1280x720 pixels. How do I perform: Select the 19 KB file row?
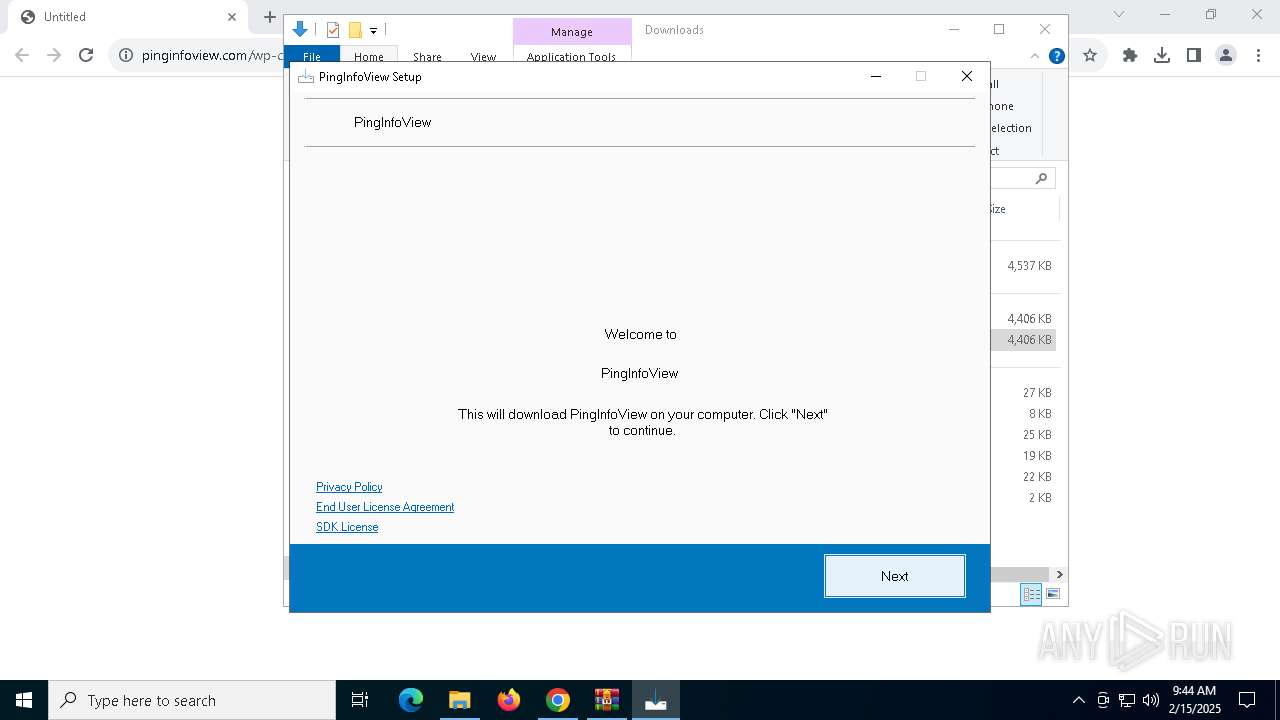(1025, 456)
